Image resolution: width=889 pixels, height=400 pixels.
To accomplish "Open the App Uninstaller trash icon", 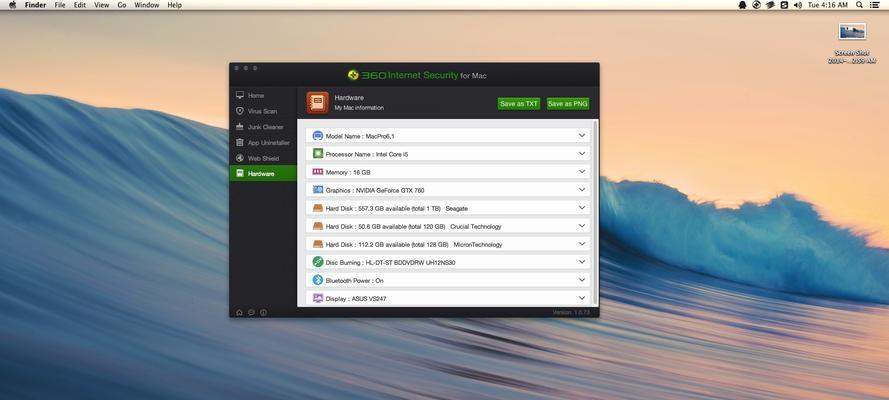I will [x=240, y=143].
